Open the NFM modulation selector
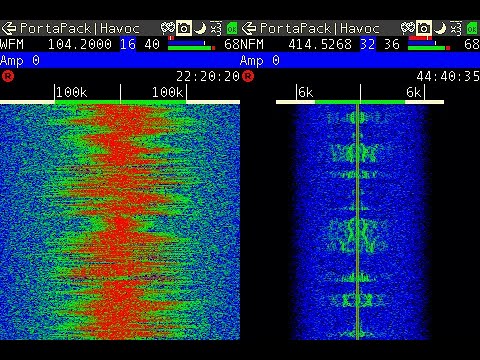 click(252, 44)
